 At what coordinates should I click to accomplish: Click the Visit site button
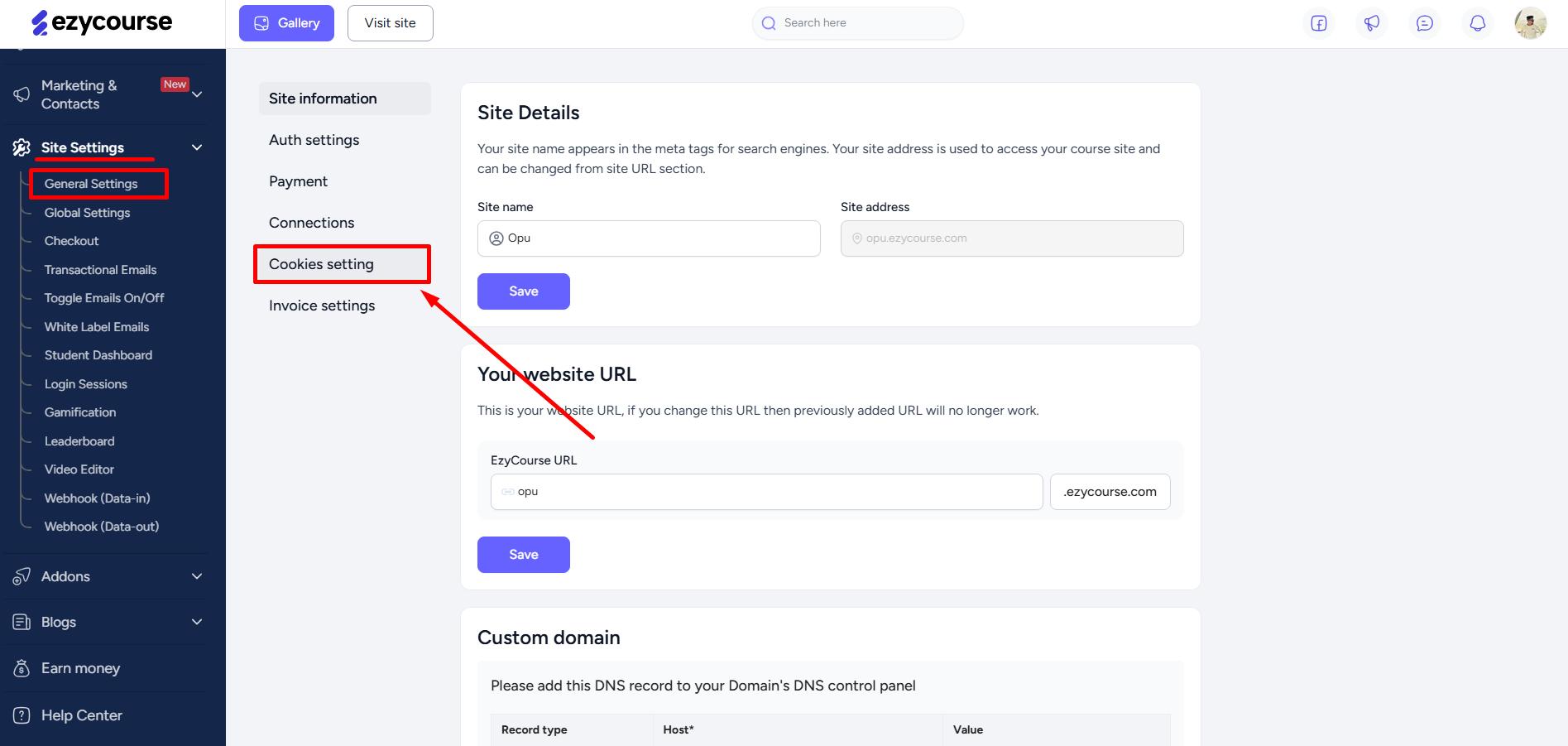tap(391, 23)
